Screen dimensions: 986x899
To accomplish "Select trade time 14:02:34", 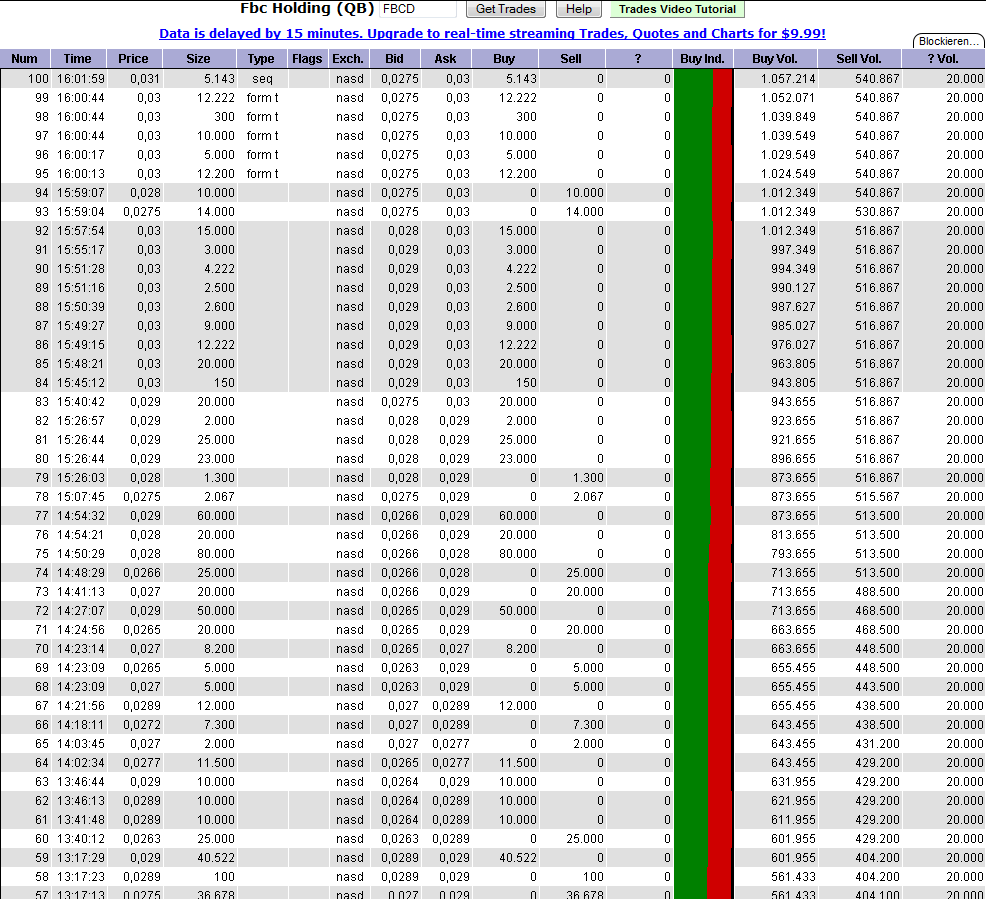I will [81, 763].
